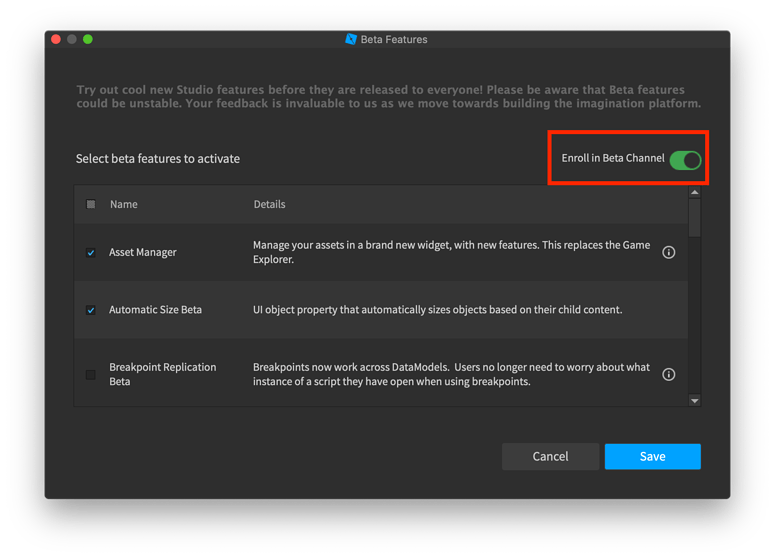Open info icon for Asset Manager
The image size is (775, 558).
pyautogui.click(x=668, y=253)
